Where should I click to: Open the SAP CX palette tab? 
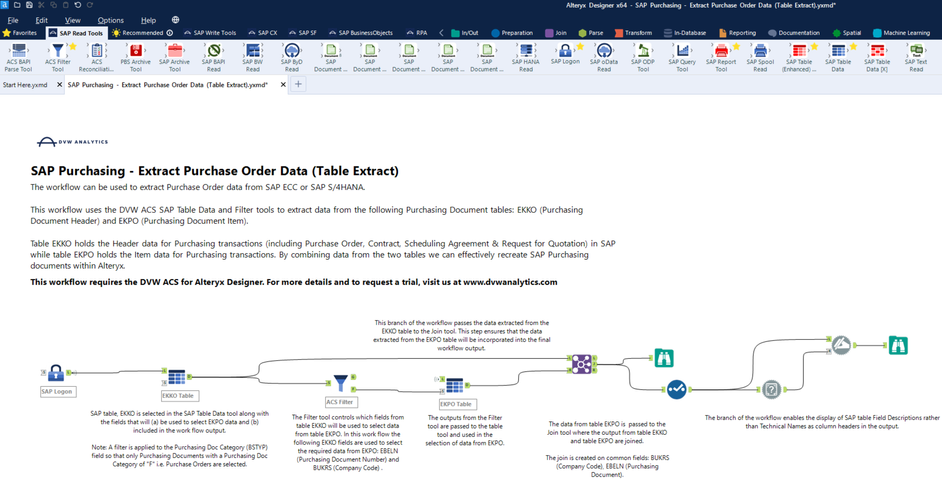point(263,33)
